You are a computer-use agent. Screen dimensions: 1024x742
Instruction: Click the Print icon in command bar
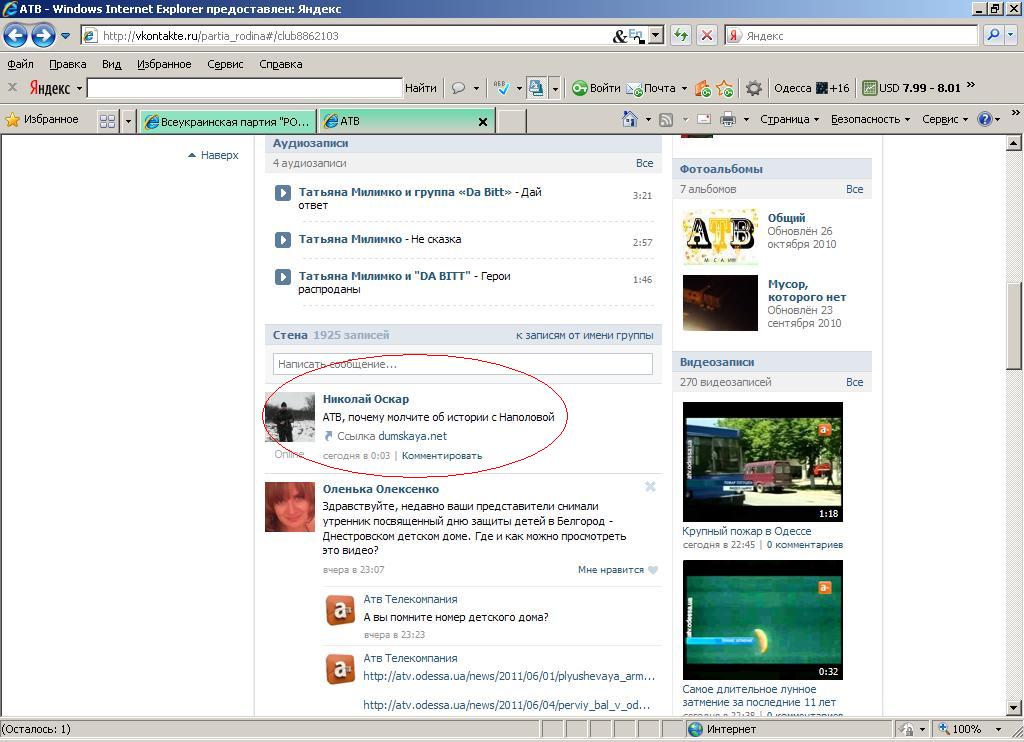click(x=728, y=119)
